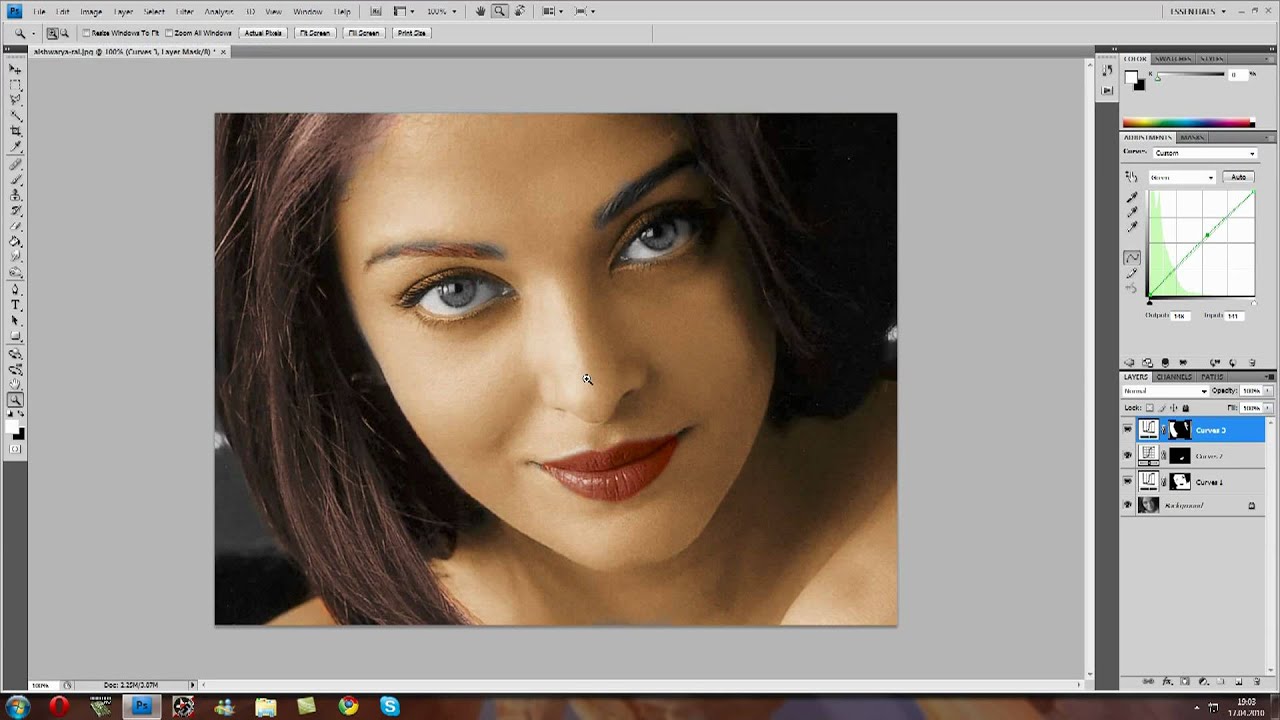Select edit points curve mode button
1280x720 pixels.
click(x=1132, y=257)
